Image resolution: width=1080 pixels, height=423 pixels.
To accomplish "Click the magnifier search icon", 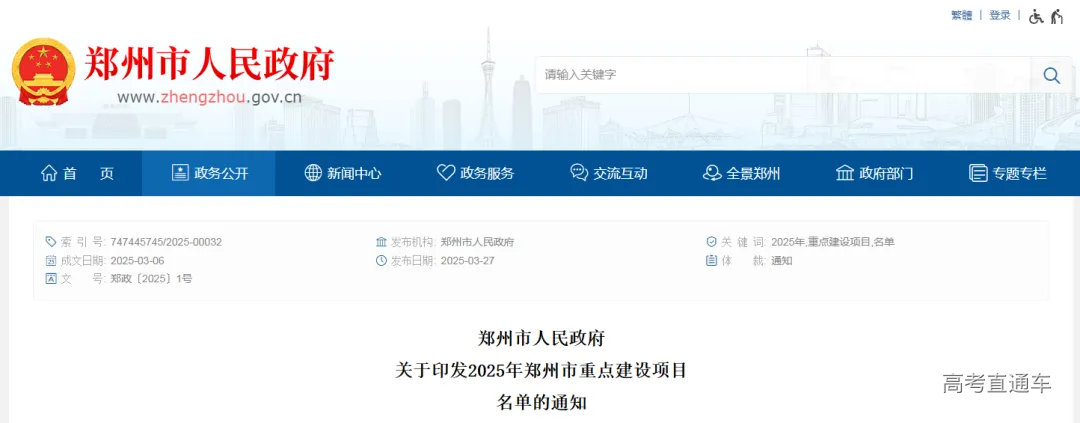I will tap(1051, 75).
